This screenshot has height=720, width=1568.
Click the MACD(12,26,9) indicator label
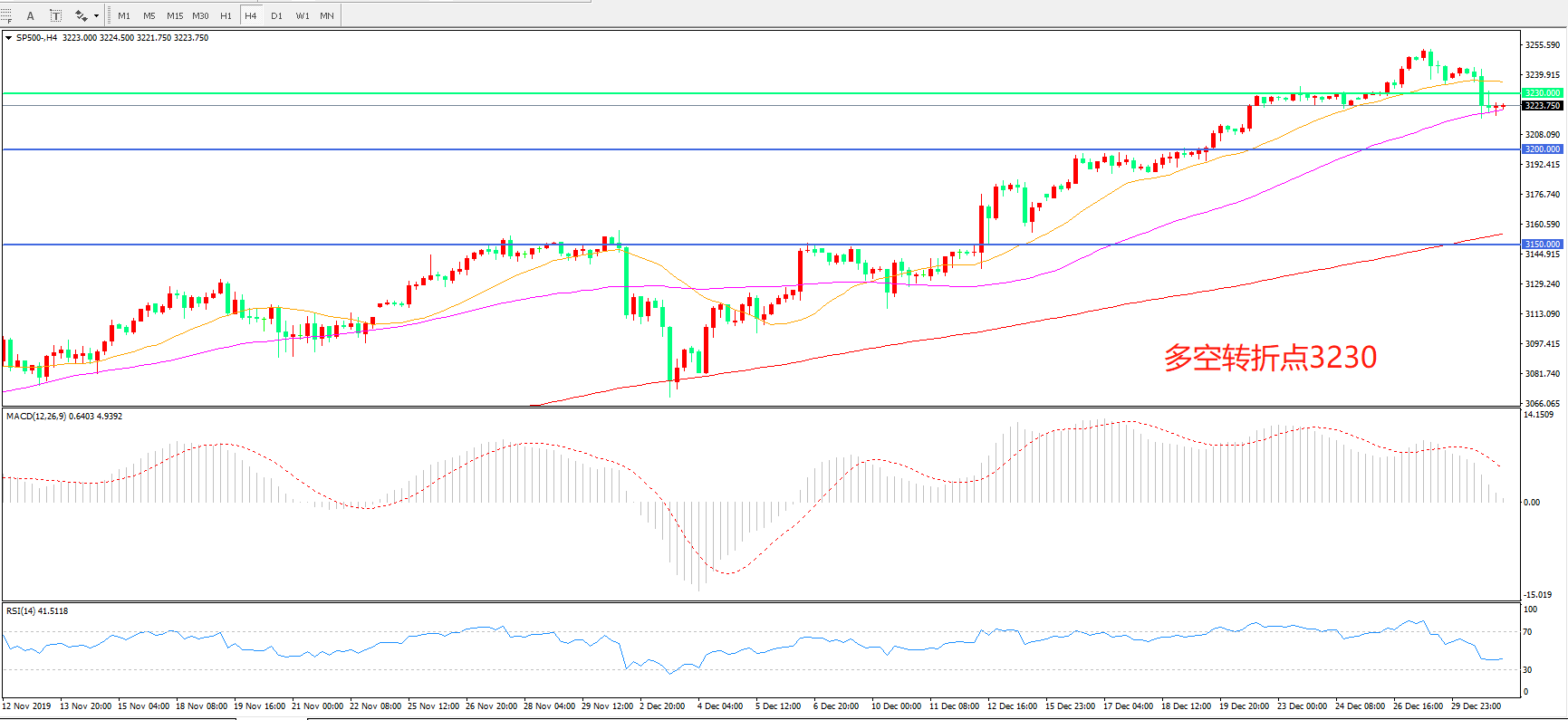(x=36, y=417)
